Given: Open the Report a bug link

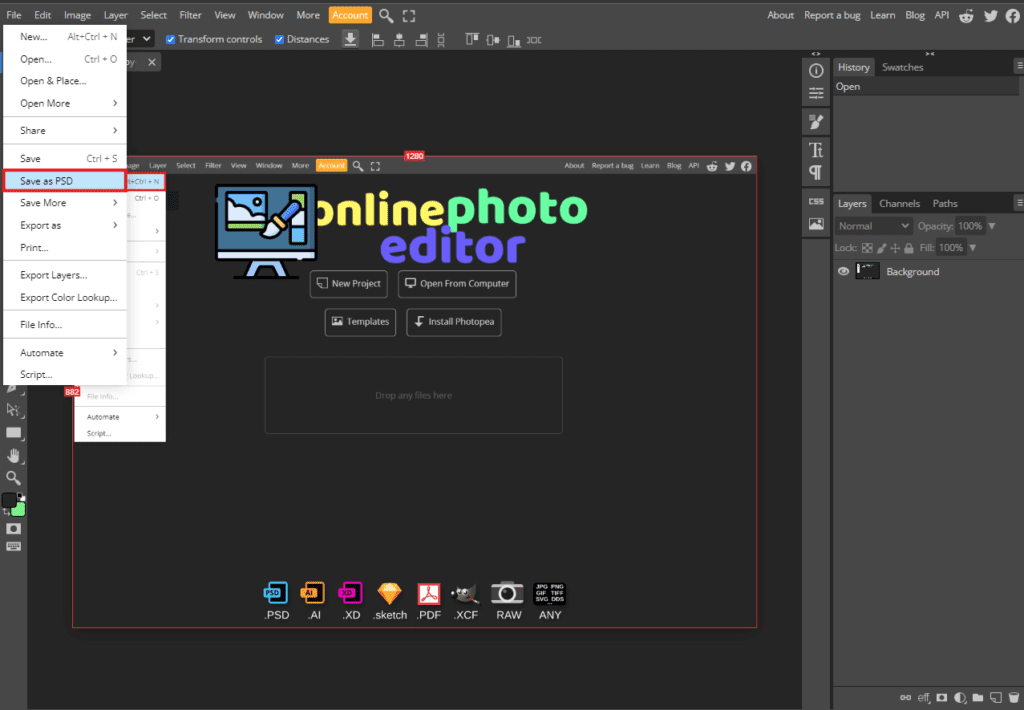Looking at the screenshot, I should pos(831,15).
